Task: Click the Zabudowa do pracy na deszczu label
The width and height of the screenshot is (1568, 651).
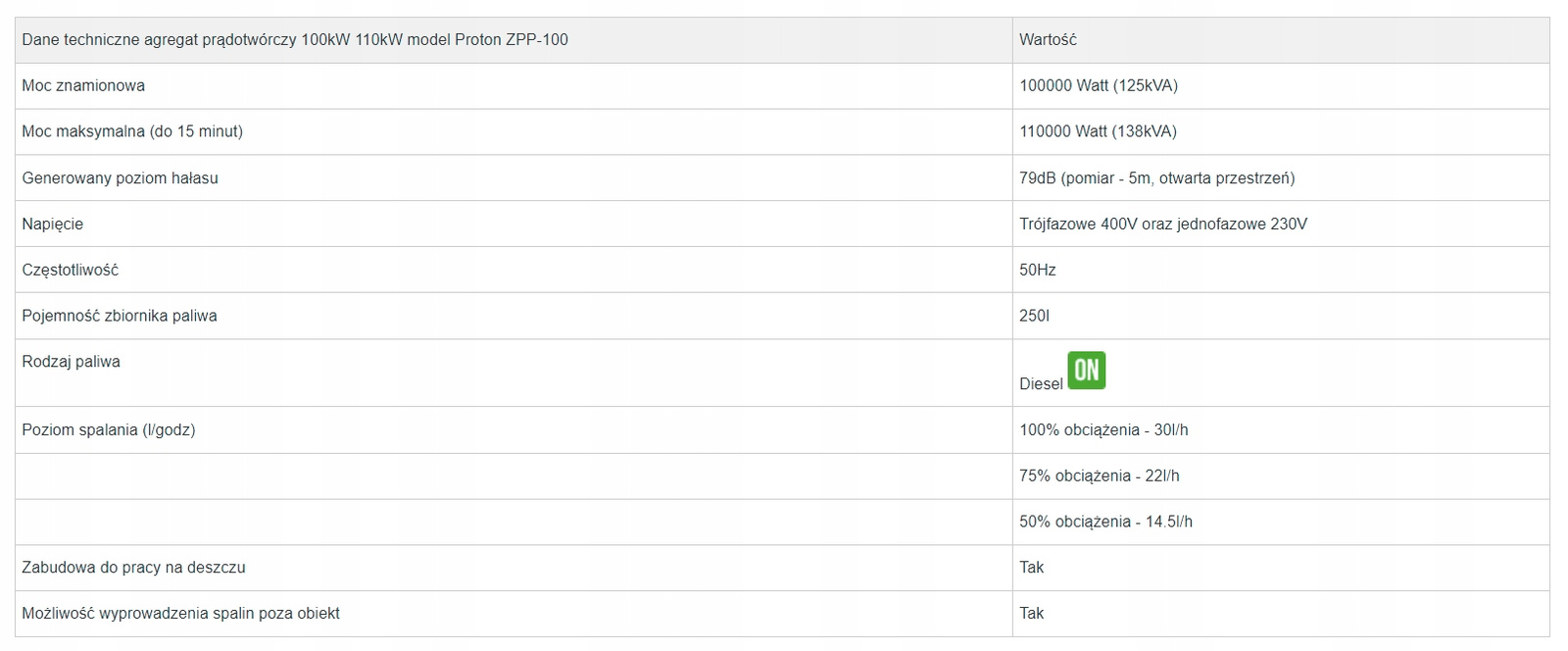Action: (x=133, y=568)
